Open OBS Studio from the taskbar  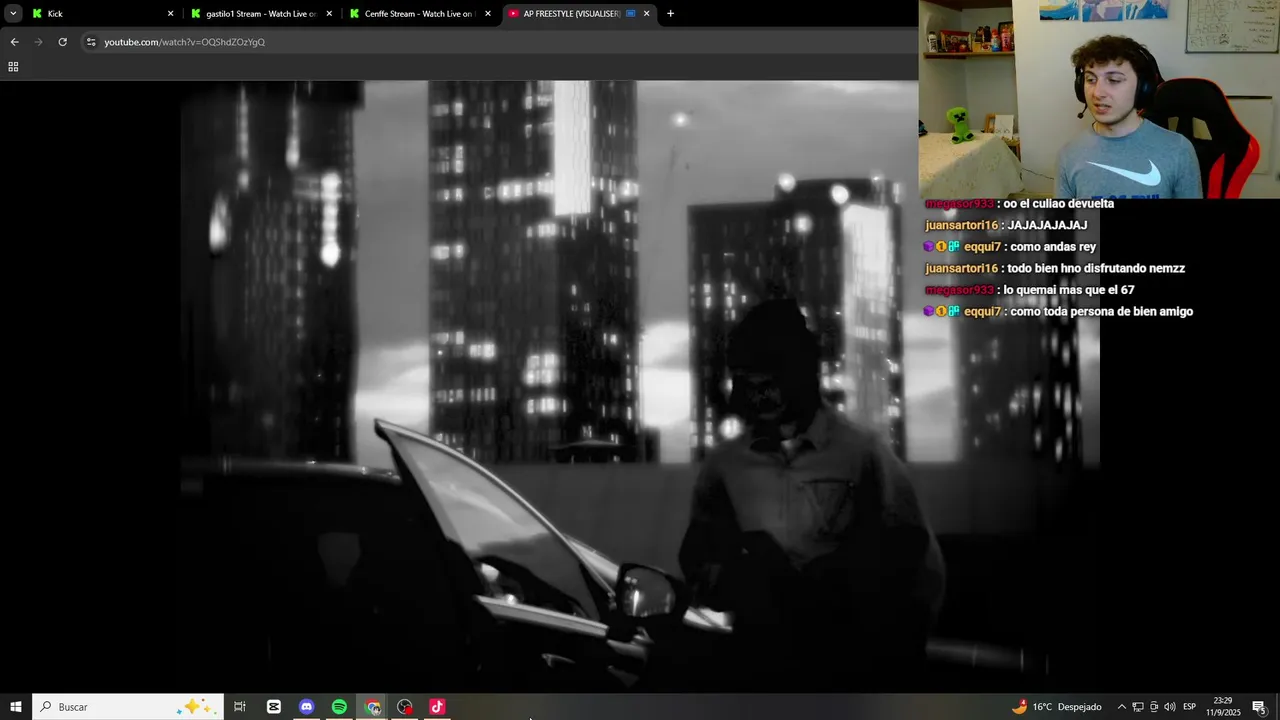pyautogui.click(x=405, y=707)
